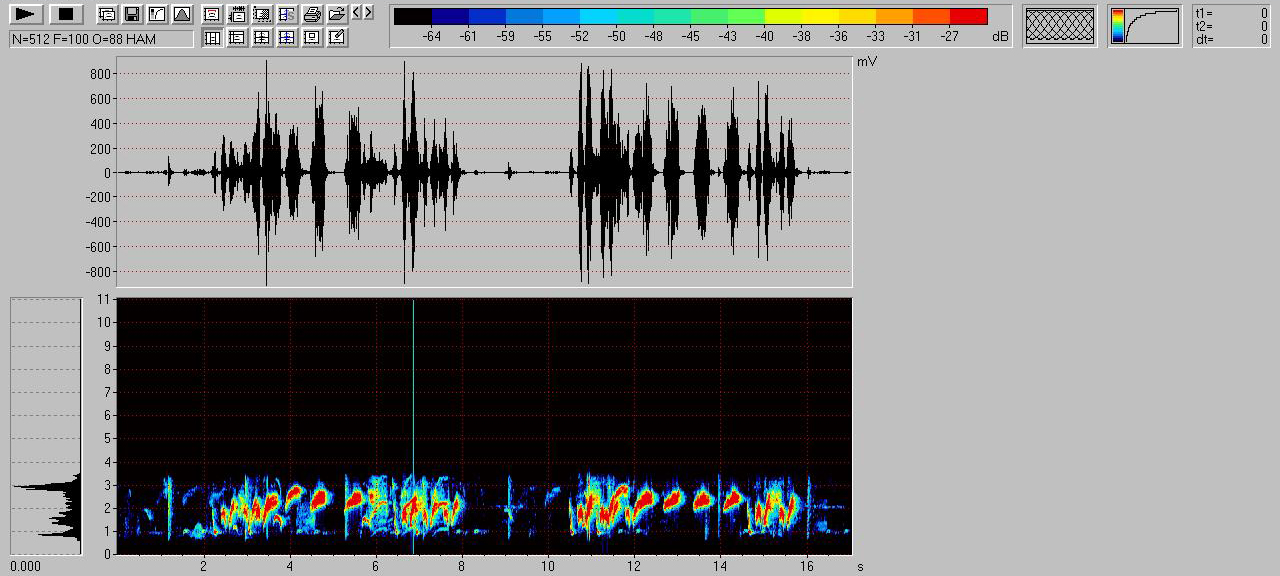
Task: Toggle the vertical cursor layout button
Action: point(213,38)
